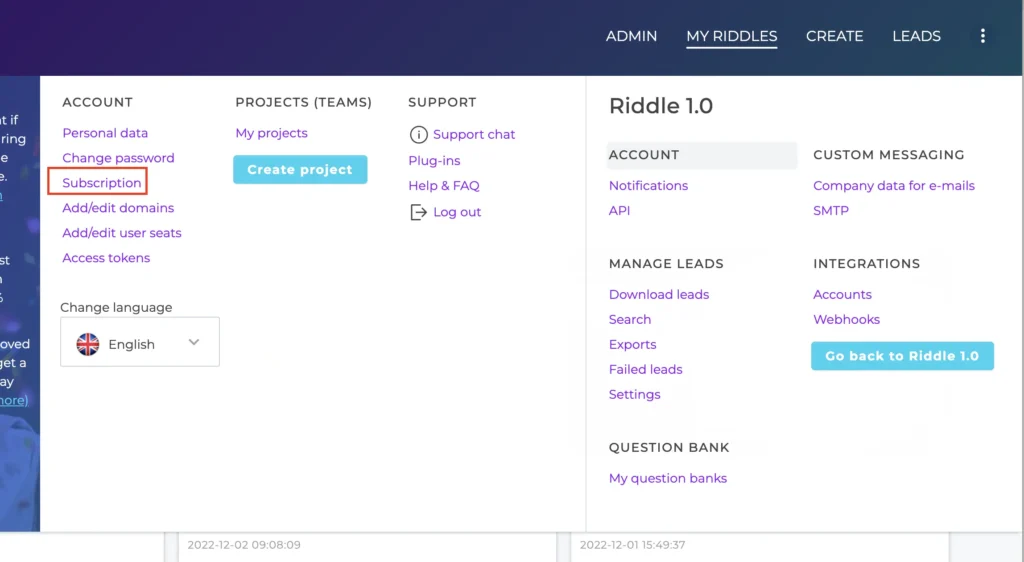
Task: Click Go back to Riddle 1.0 button
Action: [x=902, y=356]
